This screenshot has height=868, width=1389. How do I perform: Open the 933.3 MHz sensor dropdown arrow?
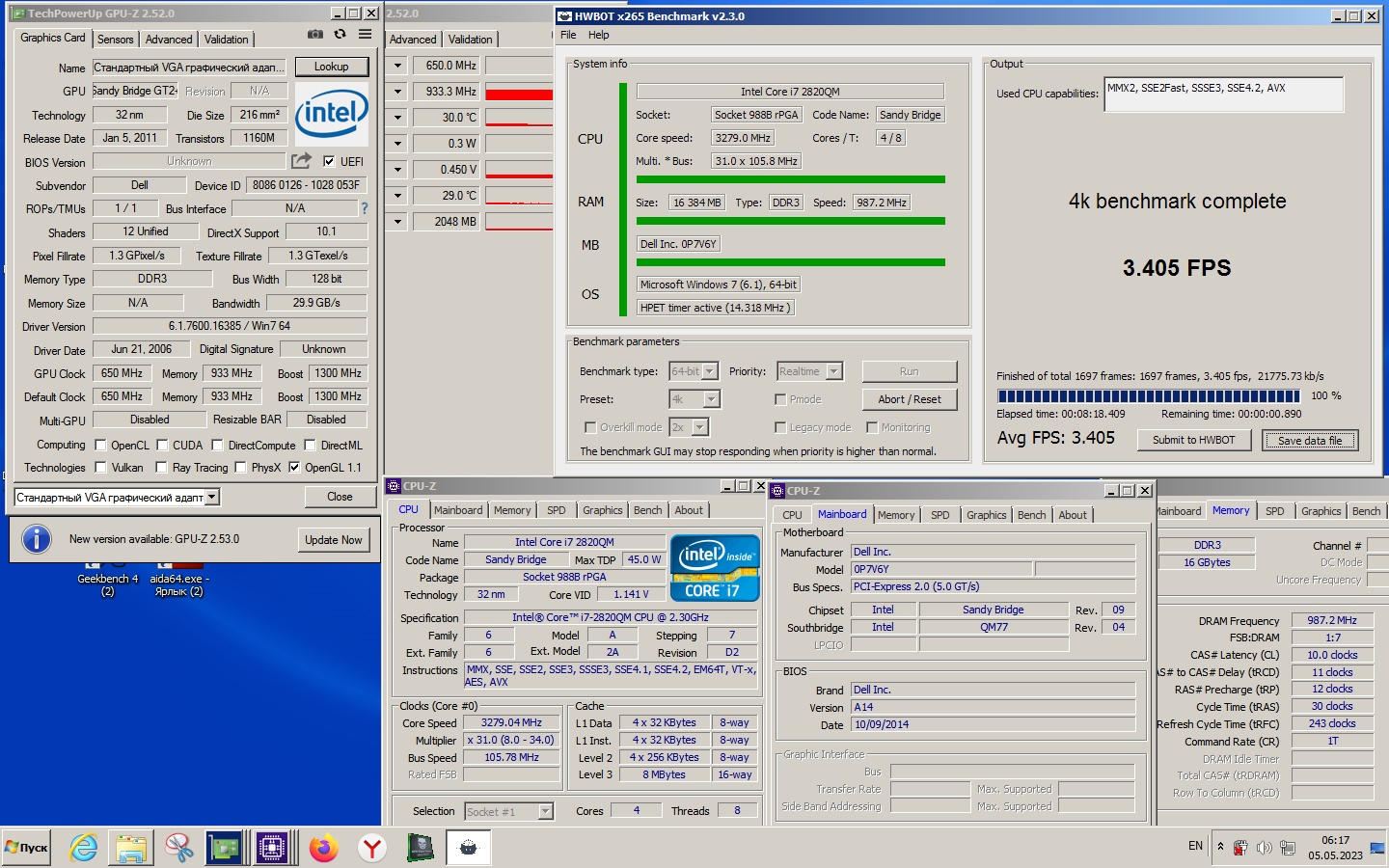tap(397, 92)
